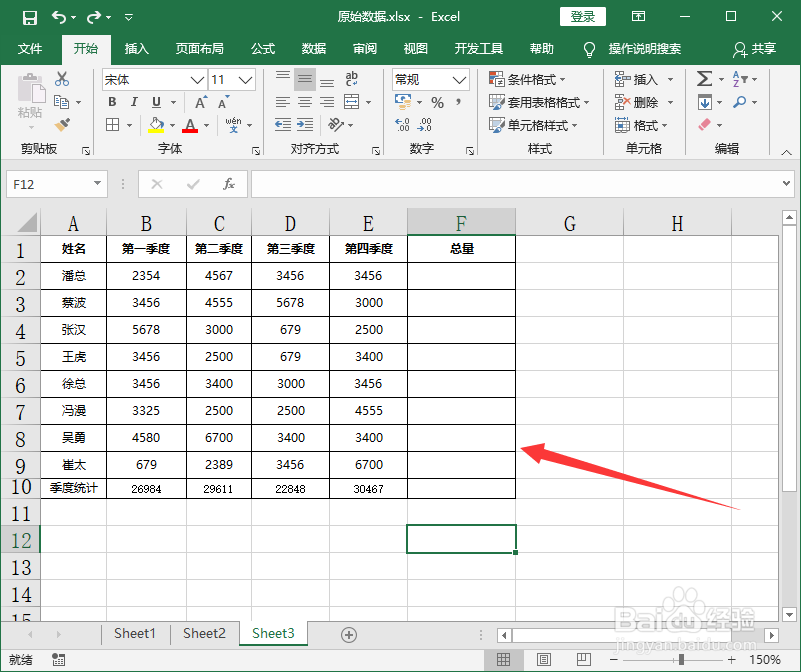801x672 pixels.
Task: Toggle Italic formatting
Action: coord(134,102)
